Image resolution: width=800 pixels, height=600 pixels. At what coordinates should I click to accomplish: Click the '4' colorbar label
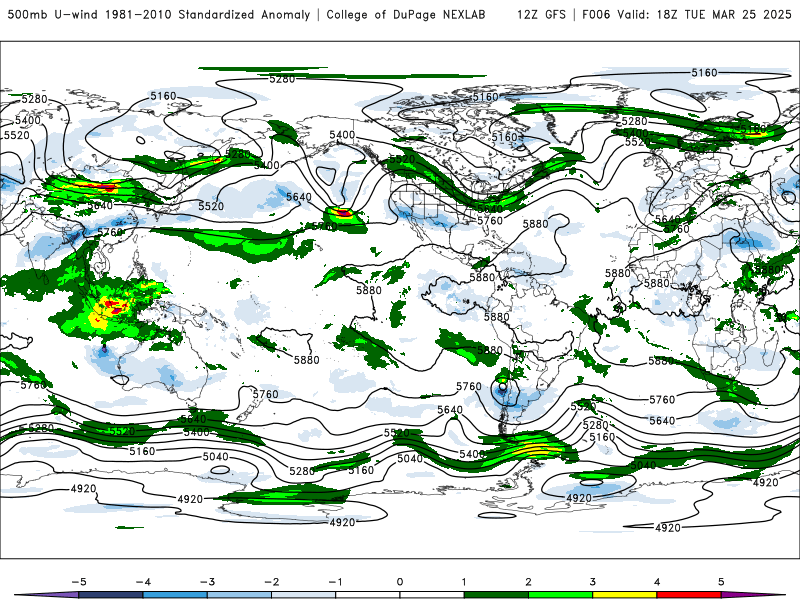click(657, 582)
